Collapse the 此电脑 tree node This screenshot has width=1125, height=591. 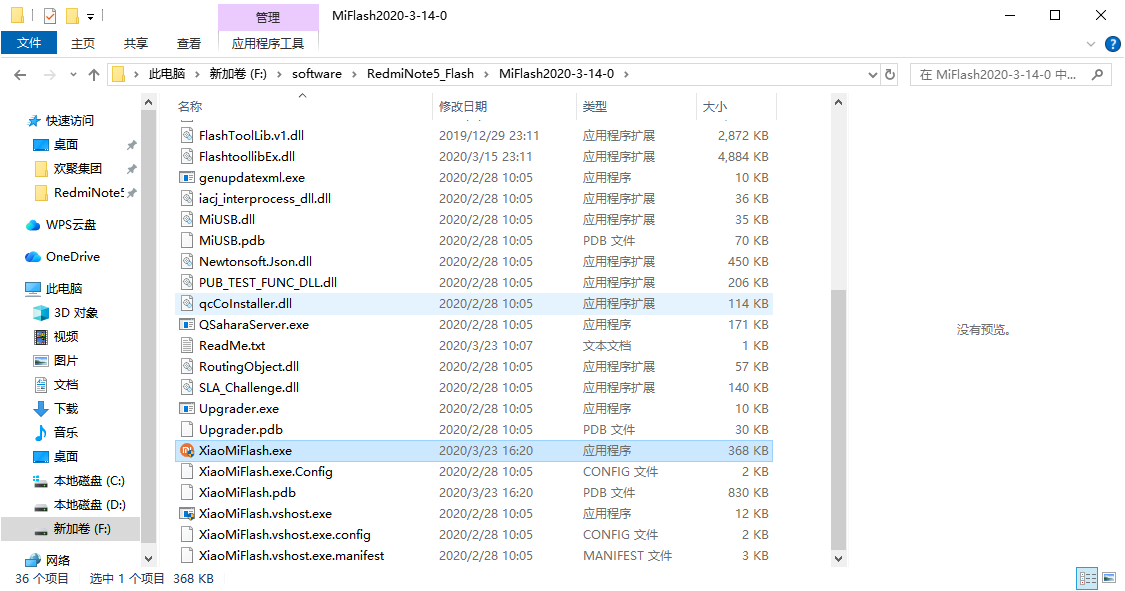click(14, 289)
